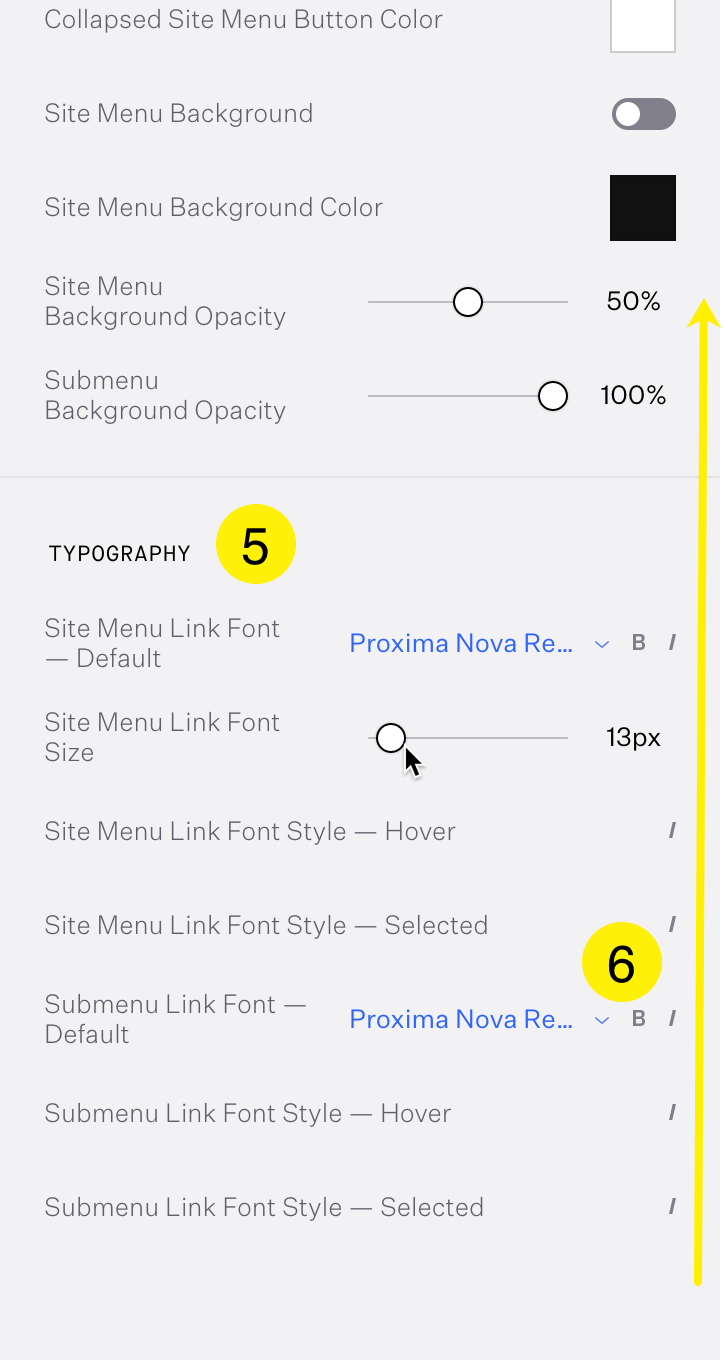Enable italic for Site Menu Link Hover style
724x1360 pixels.
pos(673,831)
